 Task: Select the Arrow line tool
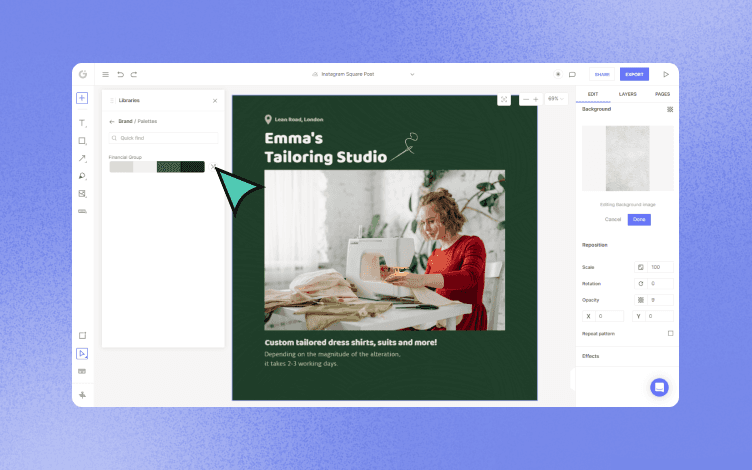(82, 158)
